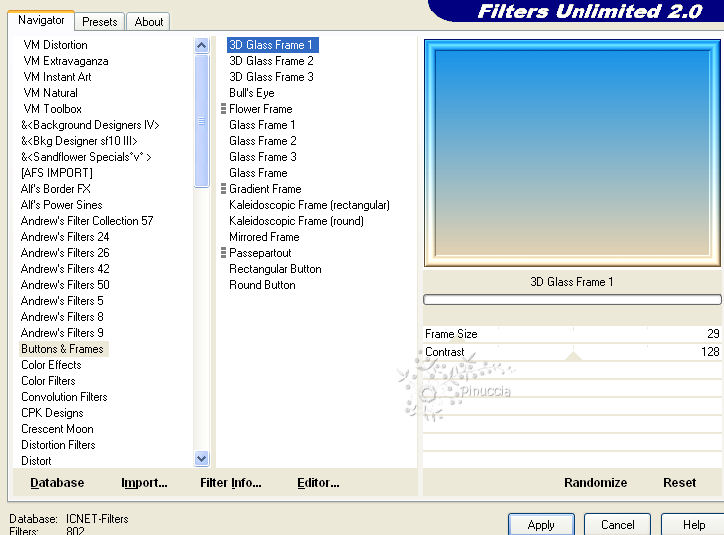
Task: Open the filter Editor...
Action: point(318,483)
